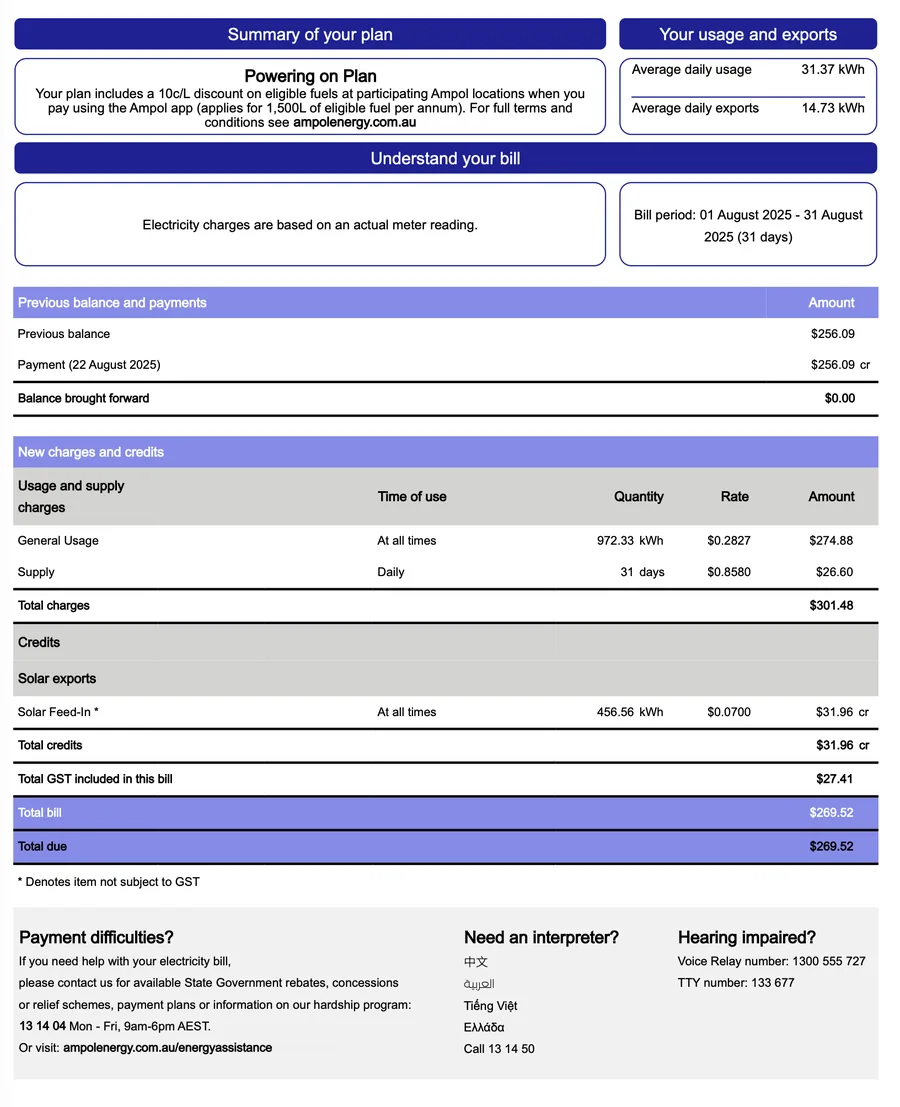900x1107 pixels.
Task: Select the actual meter reading statement
Action: 310,225
